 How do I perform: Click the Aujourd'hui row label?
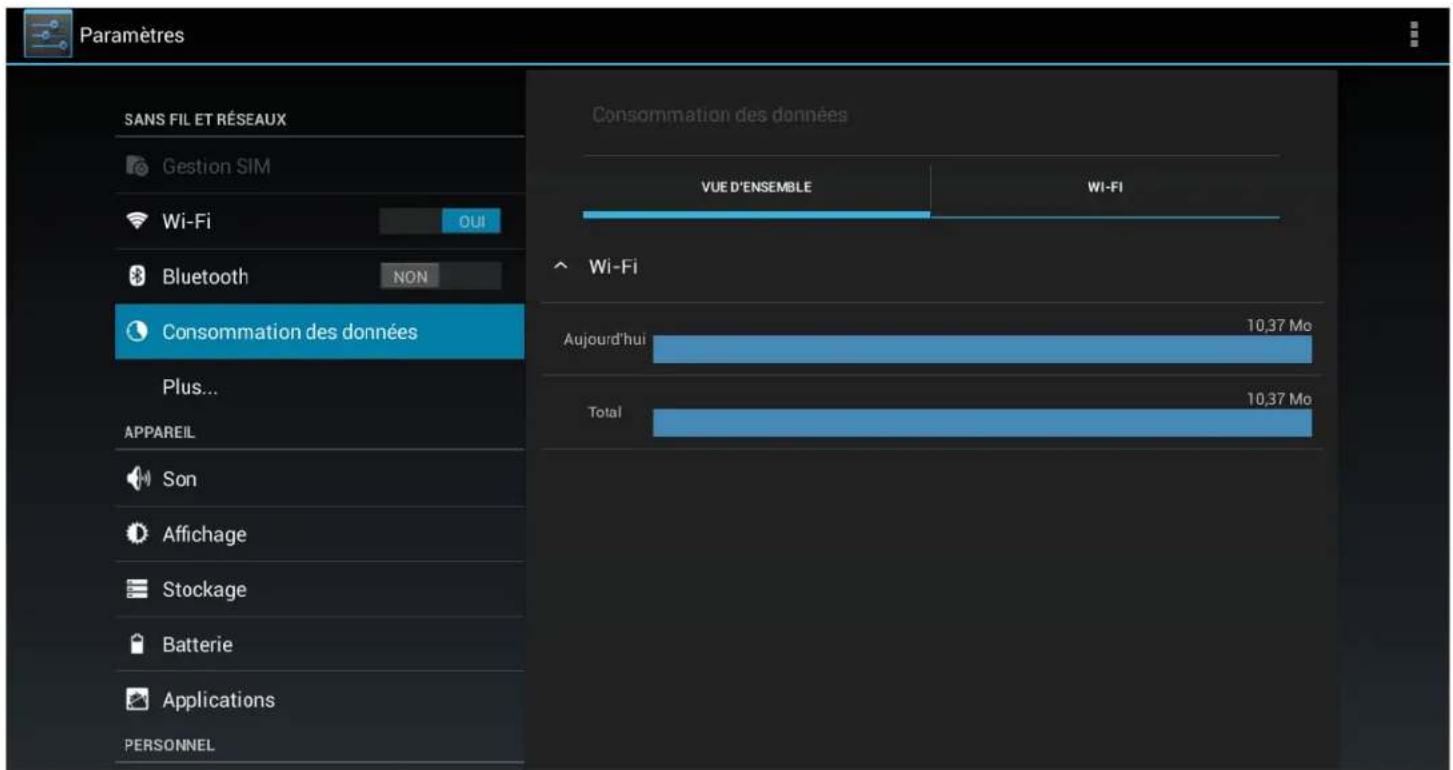605,340
